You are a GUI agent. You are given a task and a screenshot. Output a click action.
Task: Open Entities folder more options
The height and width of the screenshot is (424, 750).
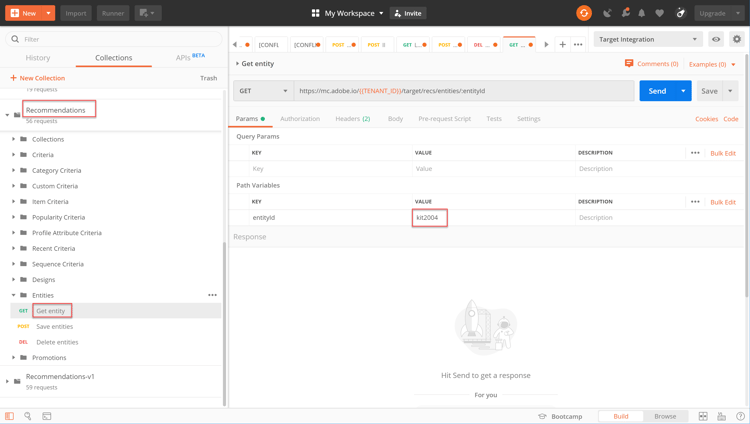coord(212,295)
